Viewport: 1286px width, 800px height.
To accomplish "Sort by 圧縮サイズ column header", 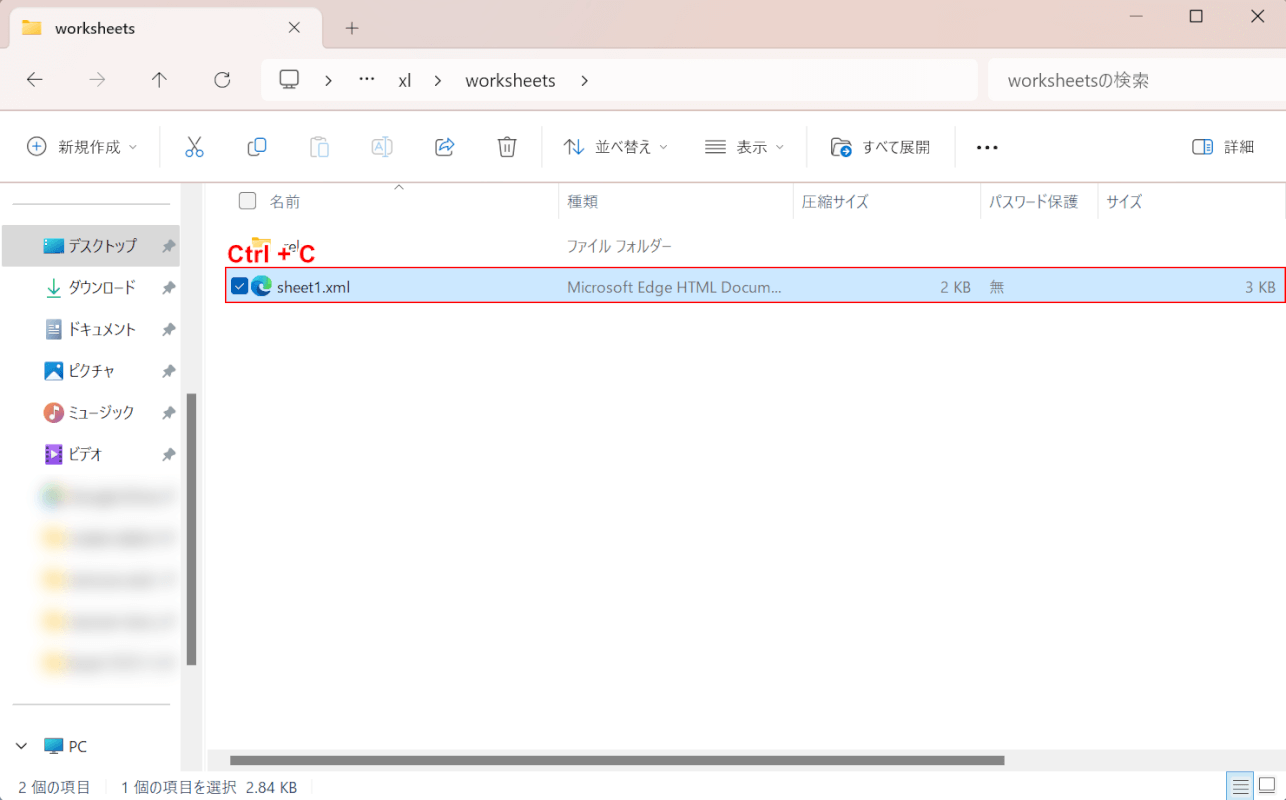I will click(x=835, y=201).
